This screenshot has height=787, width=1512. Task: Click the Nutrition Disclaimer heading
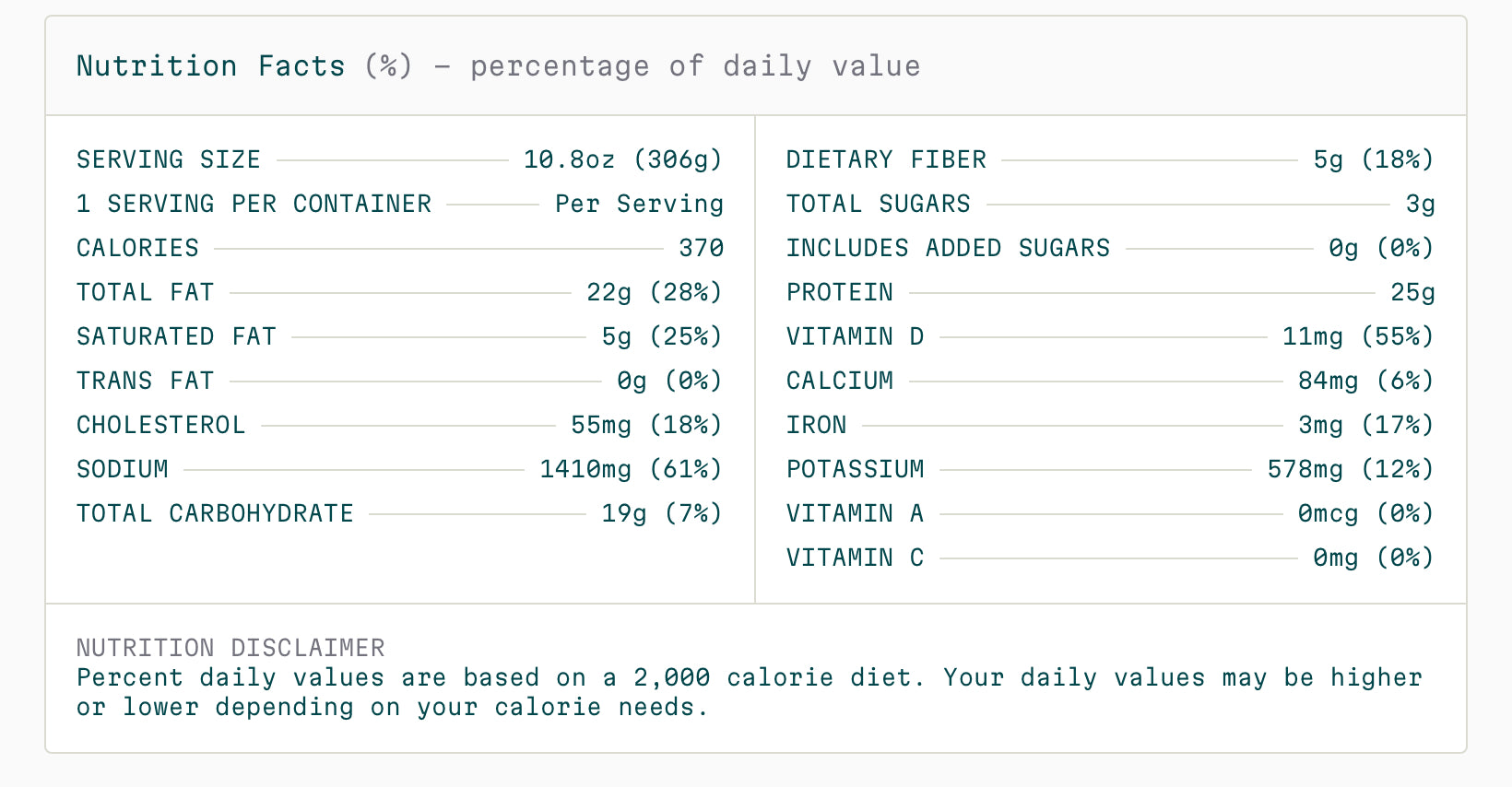coord(230,648)
